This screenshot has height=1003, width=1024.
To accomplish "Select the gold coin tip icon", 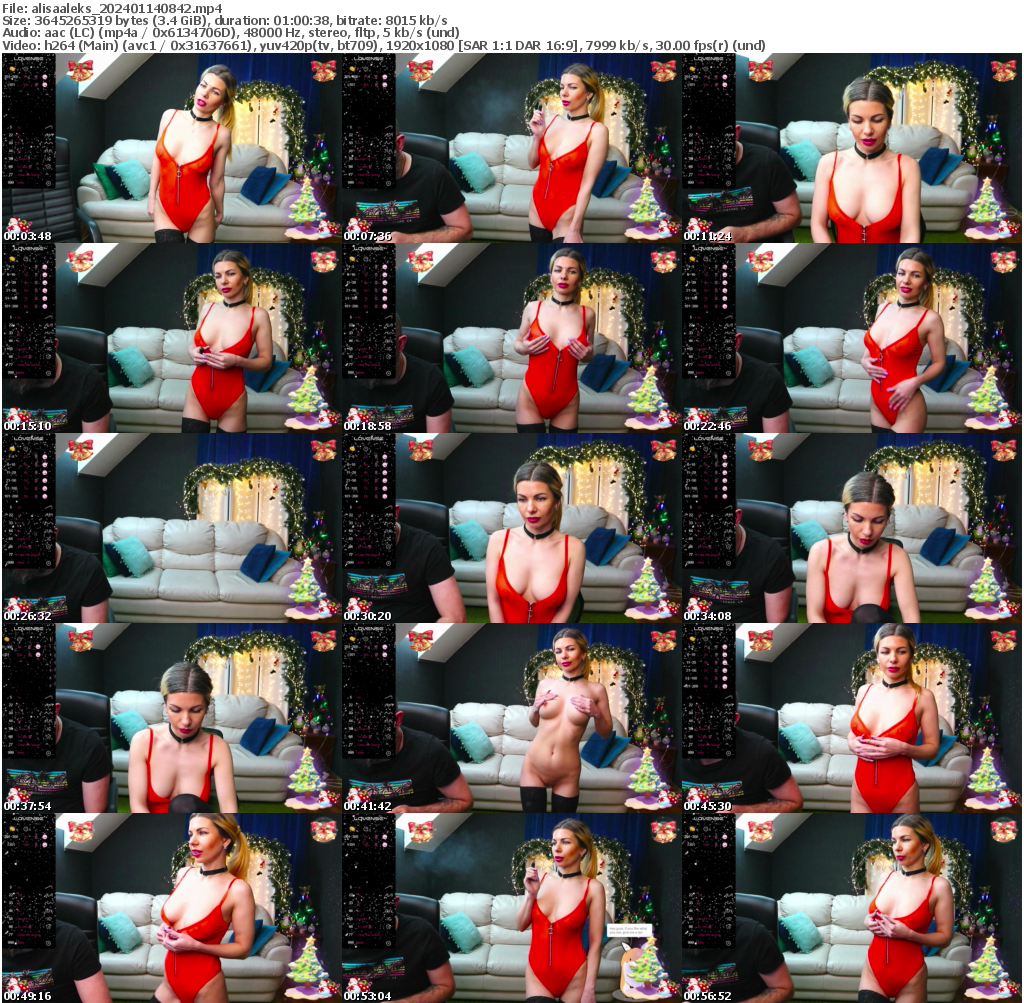I will (12, 68).
